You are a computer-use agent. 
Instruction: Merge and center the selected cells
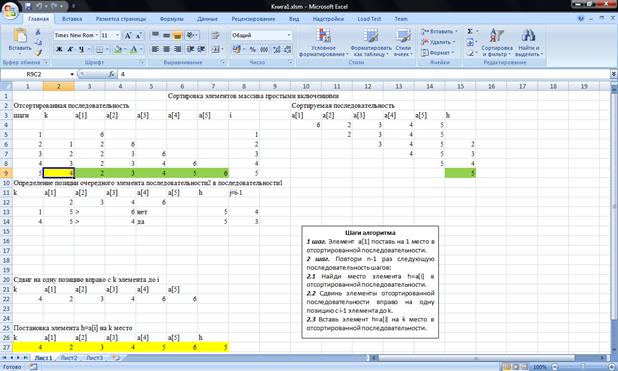point(216,49)
